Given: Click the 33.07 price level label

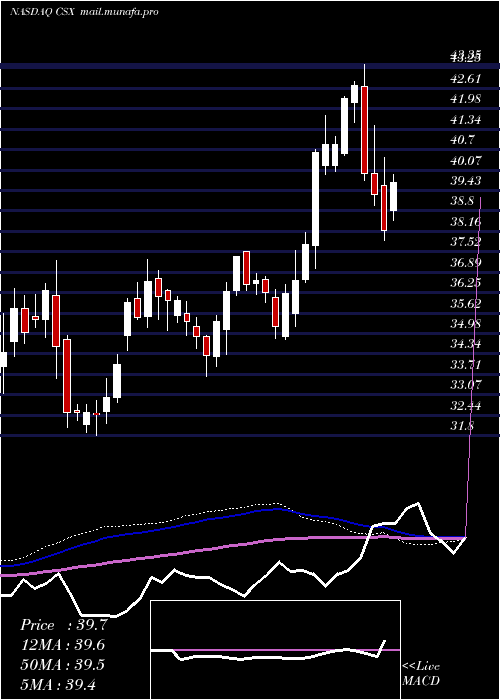Looking at the screenshot, I should (466, 384).
